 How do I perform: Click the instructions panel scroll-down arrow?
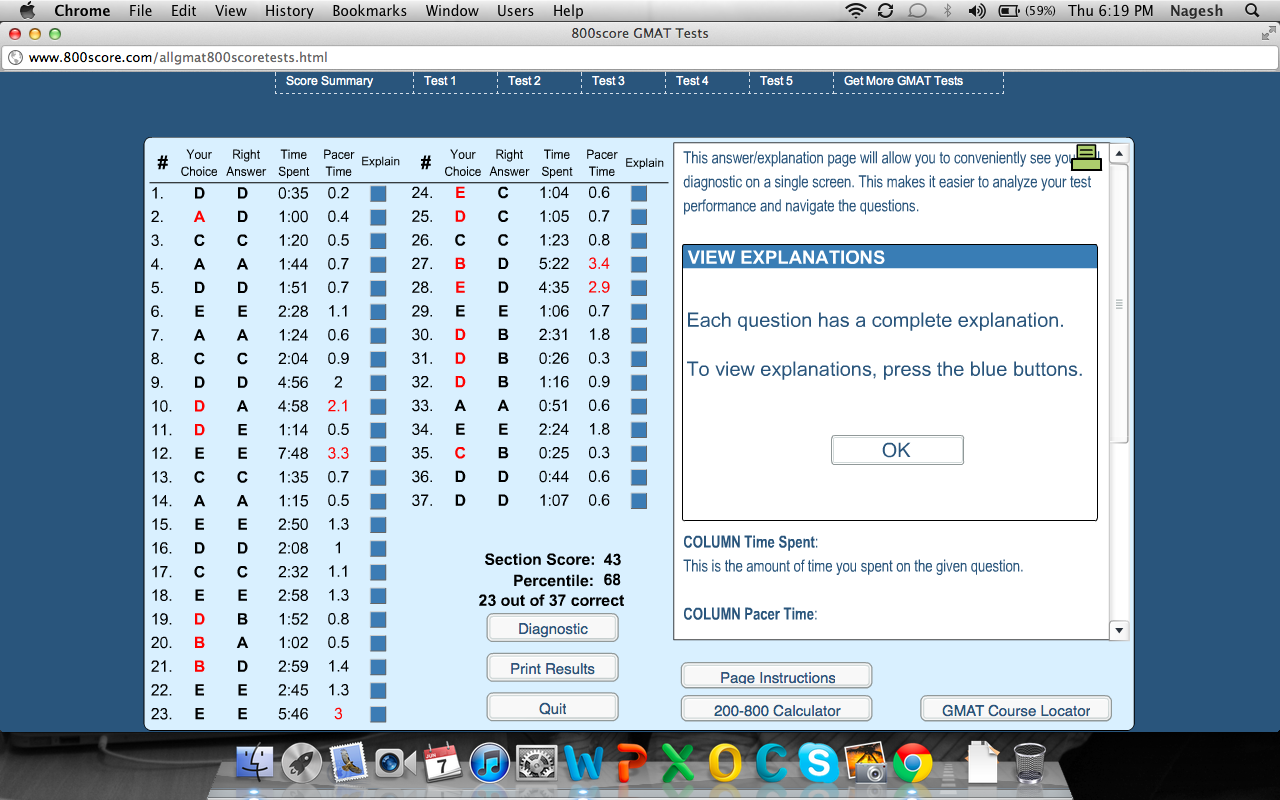(x=1120, y=630)
